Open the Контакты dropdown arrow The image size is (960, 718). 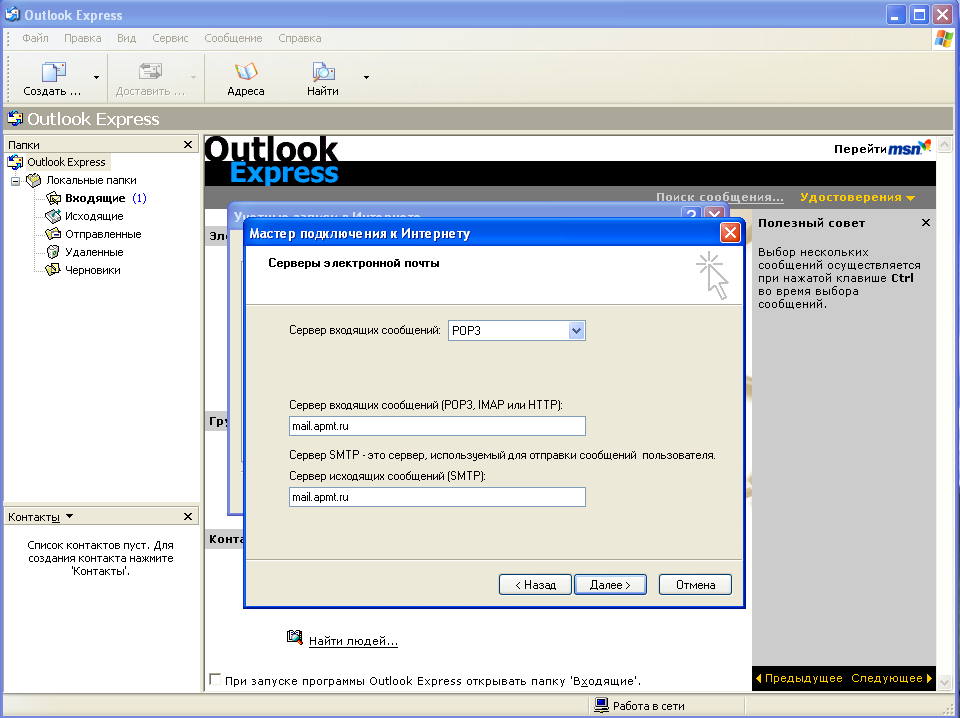69,517
